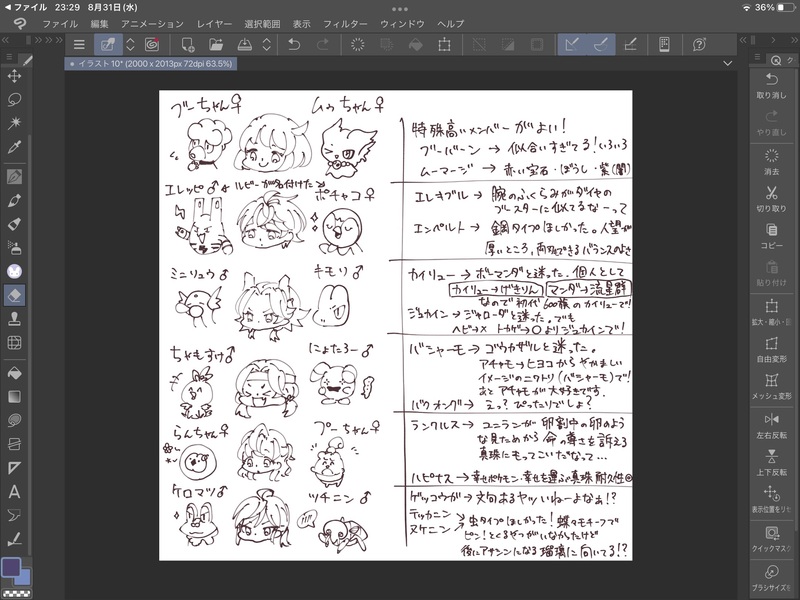
Task: Select the Auto select wand tool
Action: [14, 122]
